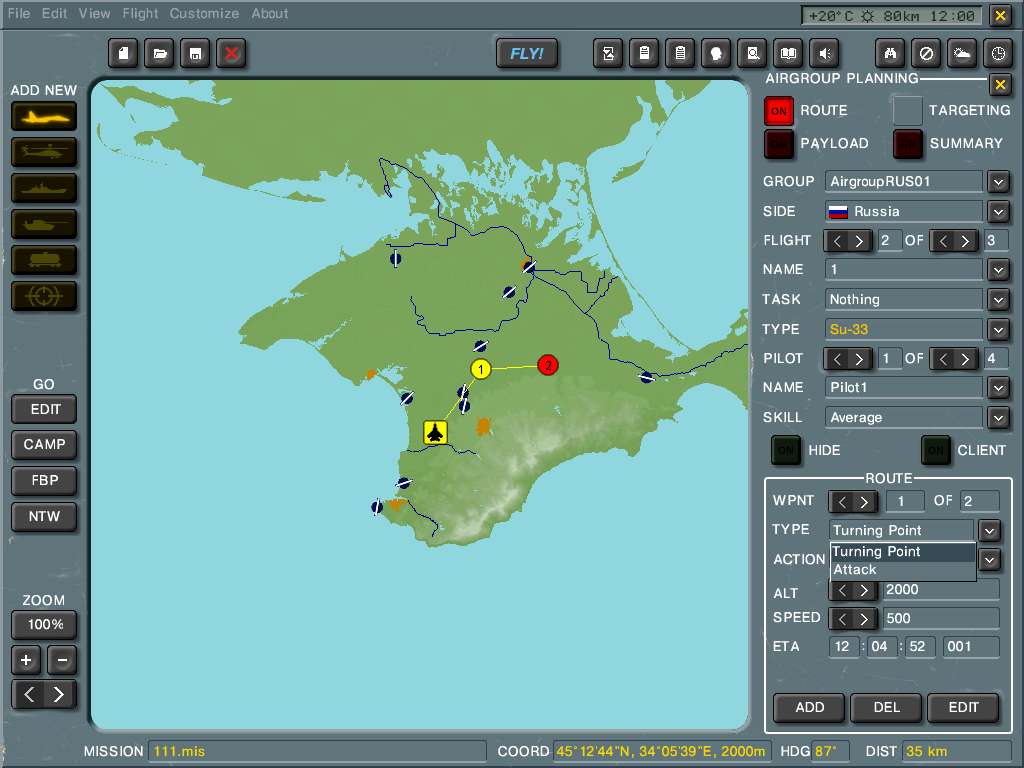The width and height of the screenshot is (1024, 768).
Task: Expand the pilot SKILL dropdown
Action: tap(998, 417)
